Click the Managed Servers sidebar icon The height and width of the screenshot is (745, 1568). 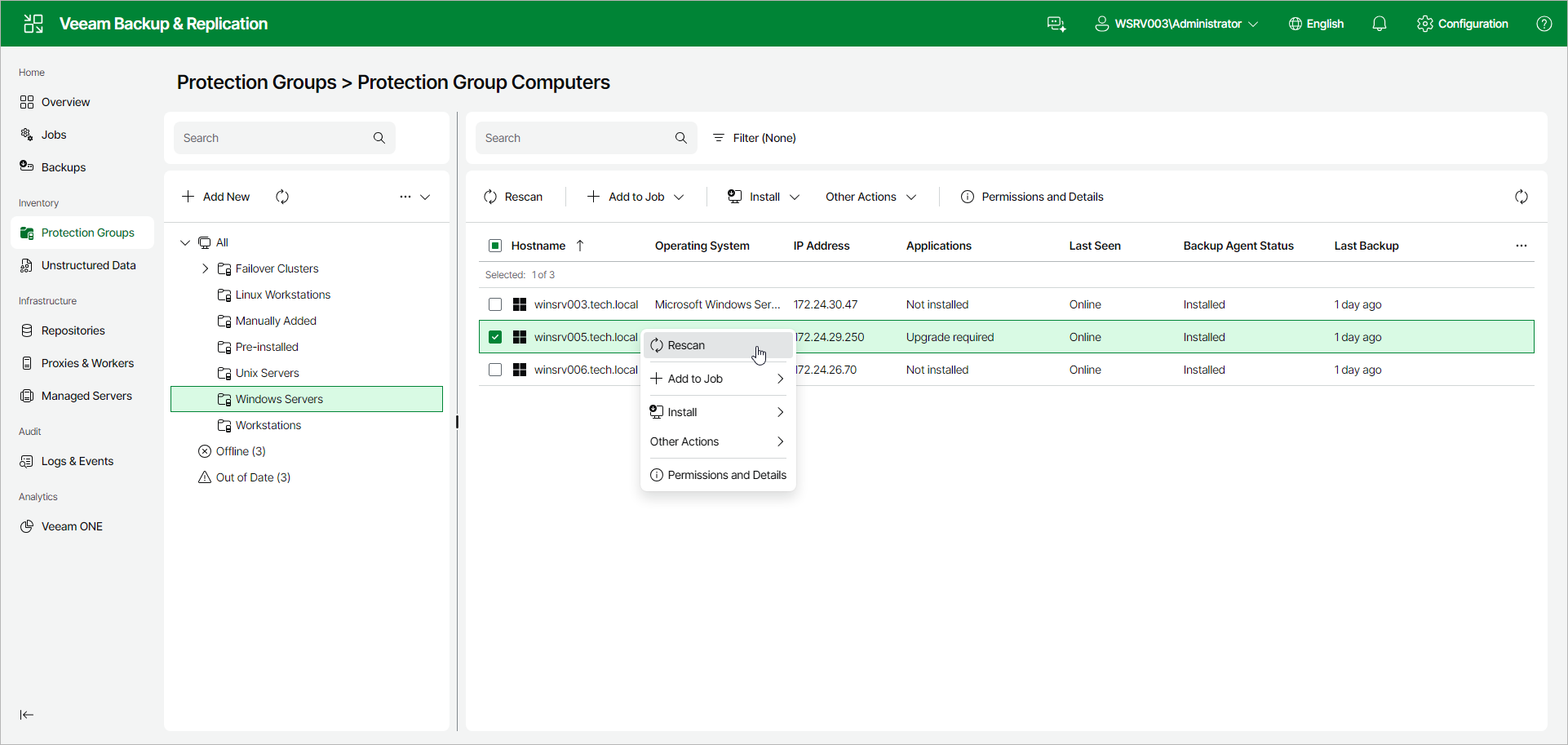[x=27, y=396]
